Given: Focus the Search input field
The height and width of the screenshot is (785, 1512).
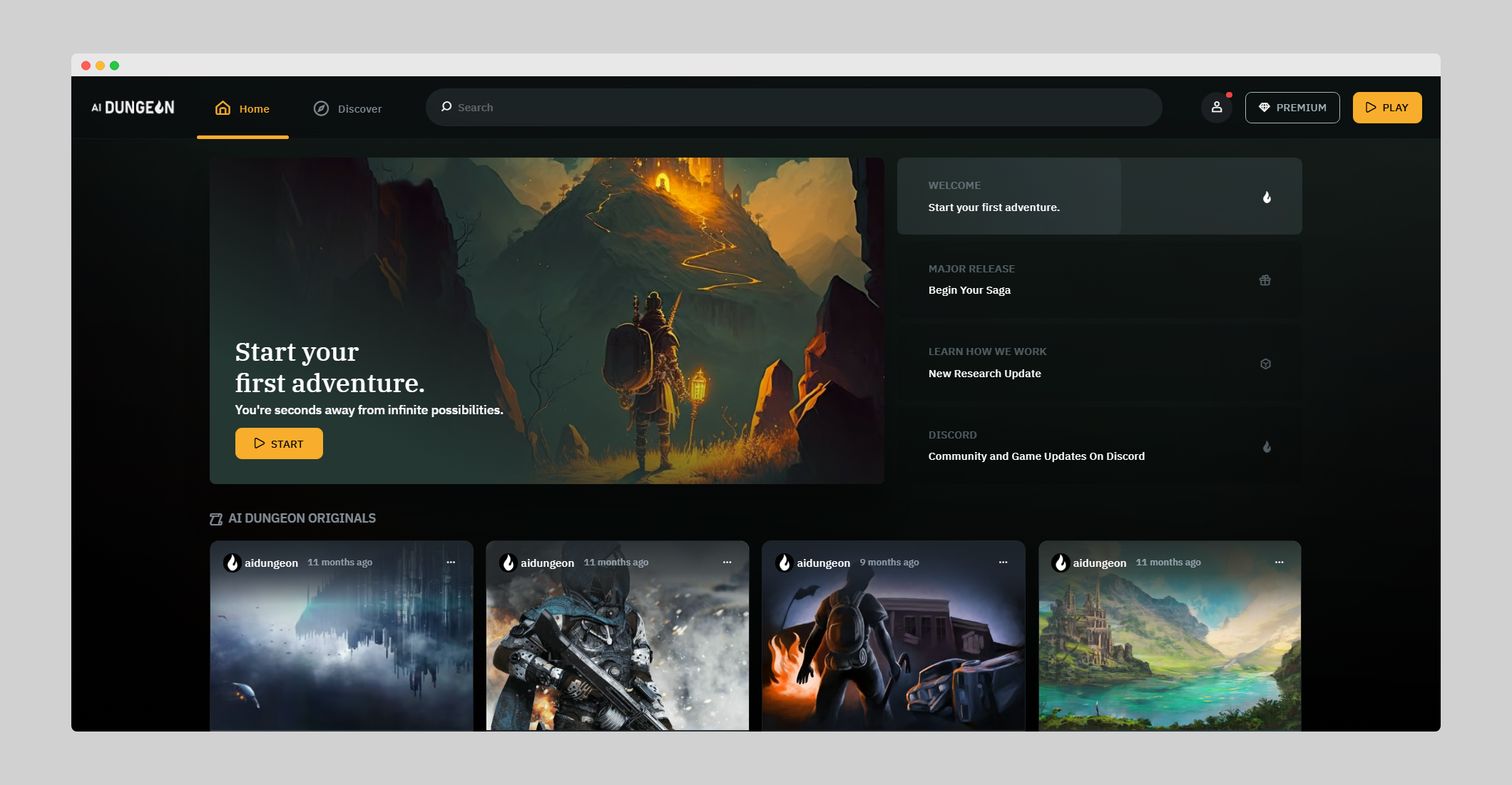Looking at the screenshot, I should point(794,108).
